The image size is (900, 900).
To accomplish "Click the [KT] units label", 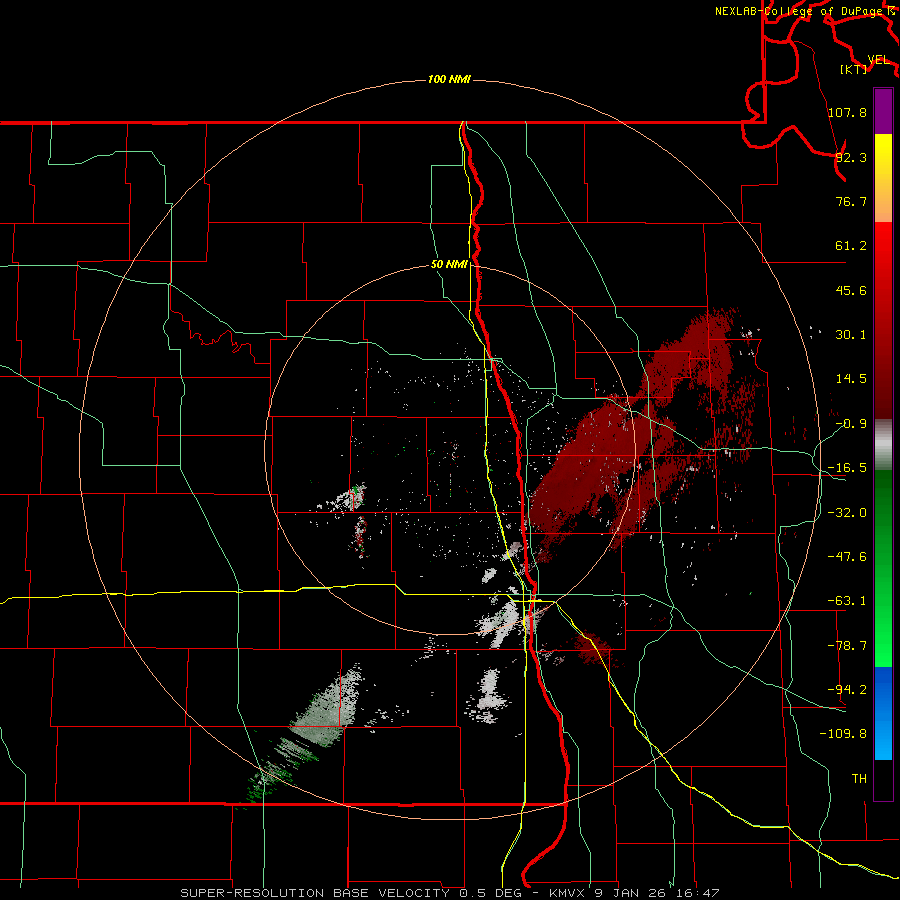I will click(853, 69).
